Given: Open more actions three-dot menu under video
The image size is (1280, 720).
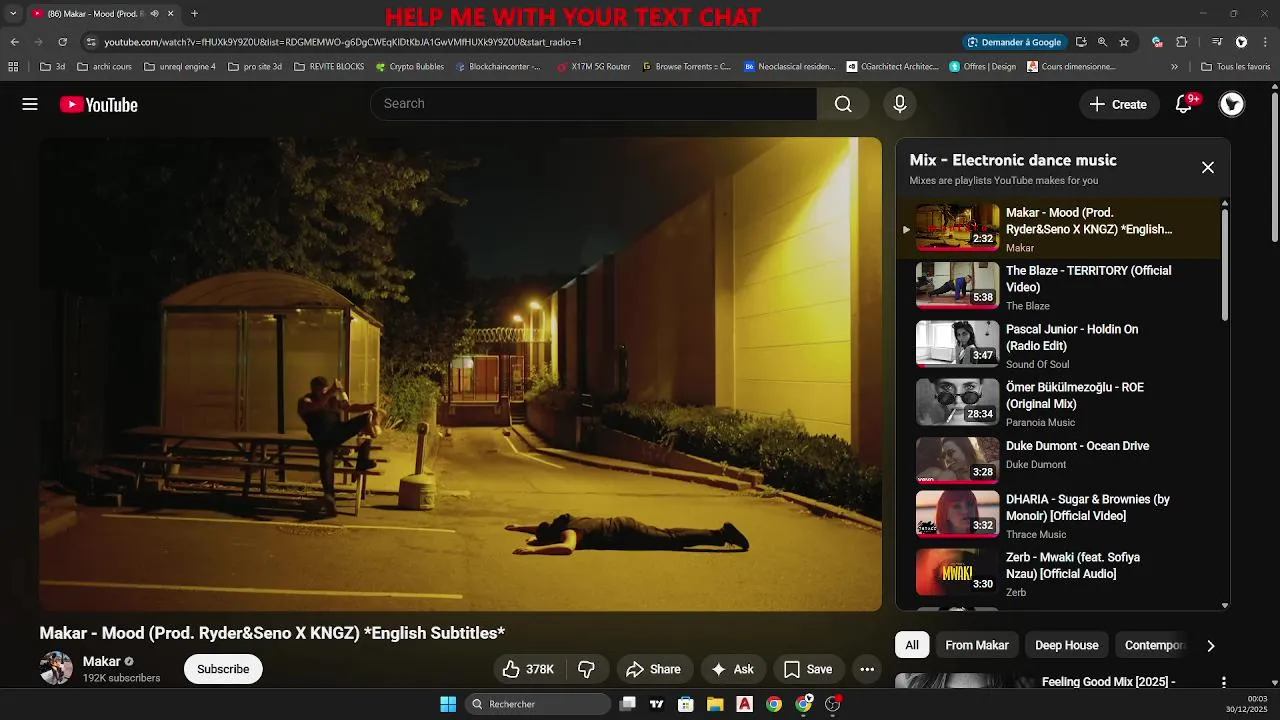Looking at the screenshot, I should point(867,669).
